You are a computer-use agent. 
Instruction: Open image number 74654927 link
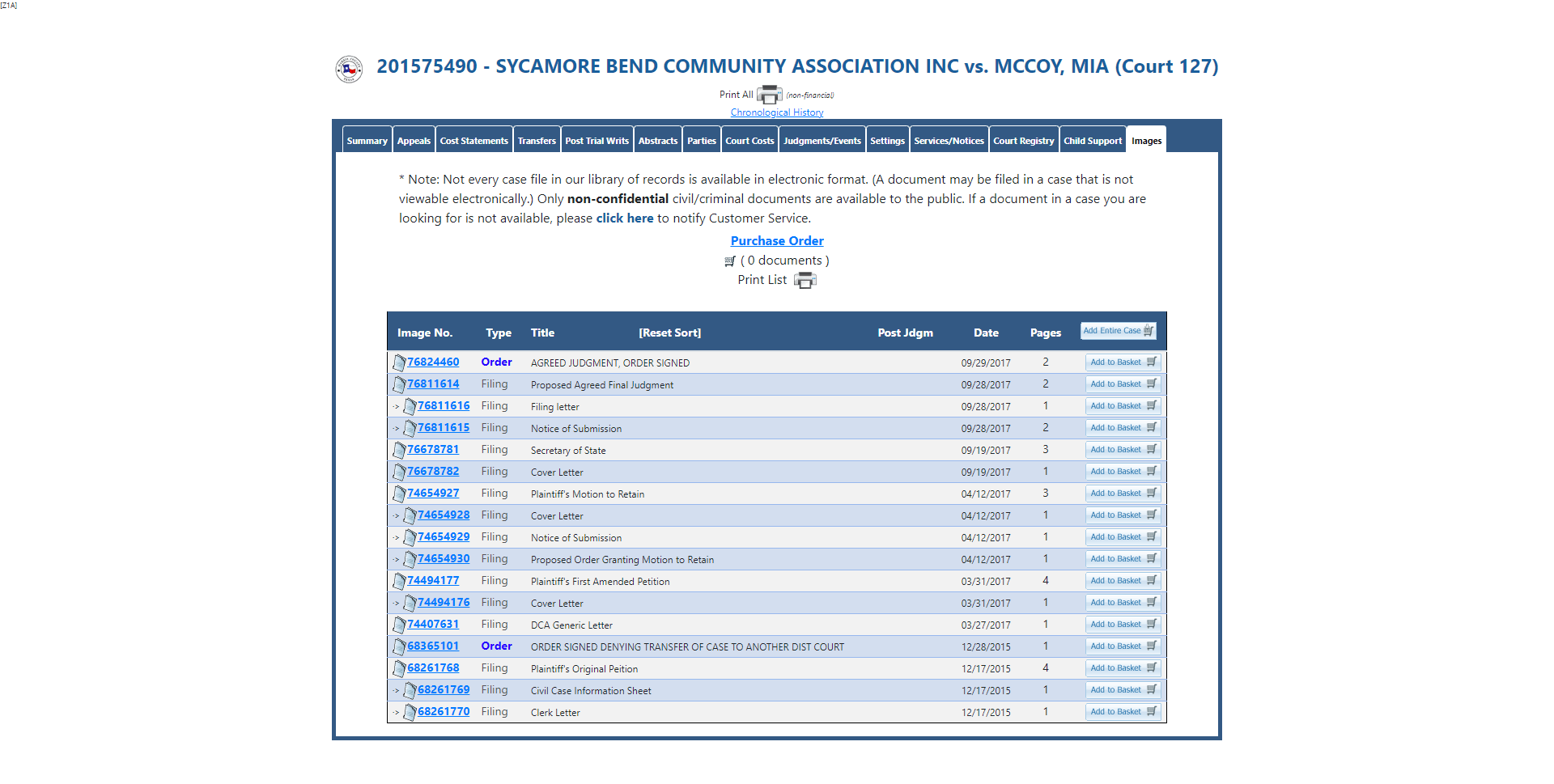coord(433,494)
